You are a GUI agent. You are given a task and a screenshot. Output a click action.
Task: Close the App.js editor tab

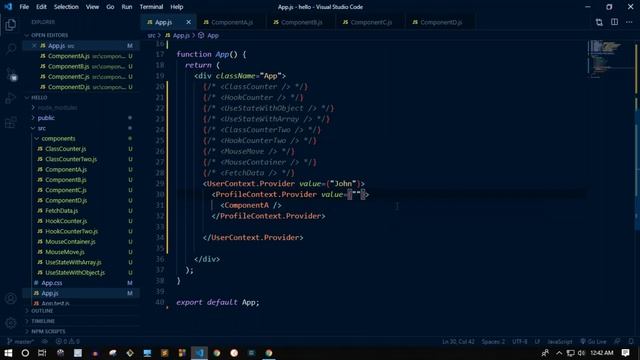pyautogui.click(x=188, y=22)
